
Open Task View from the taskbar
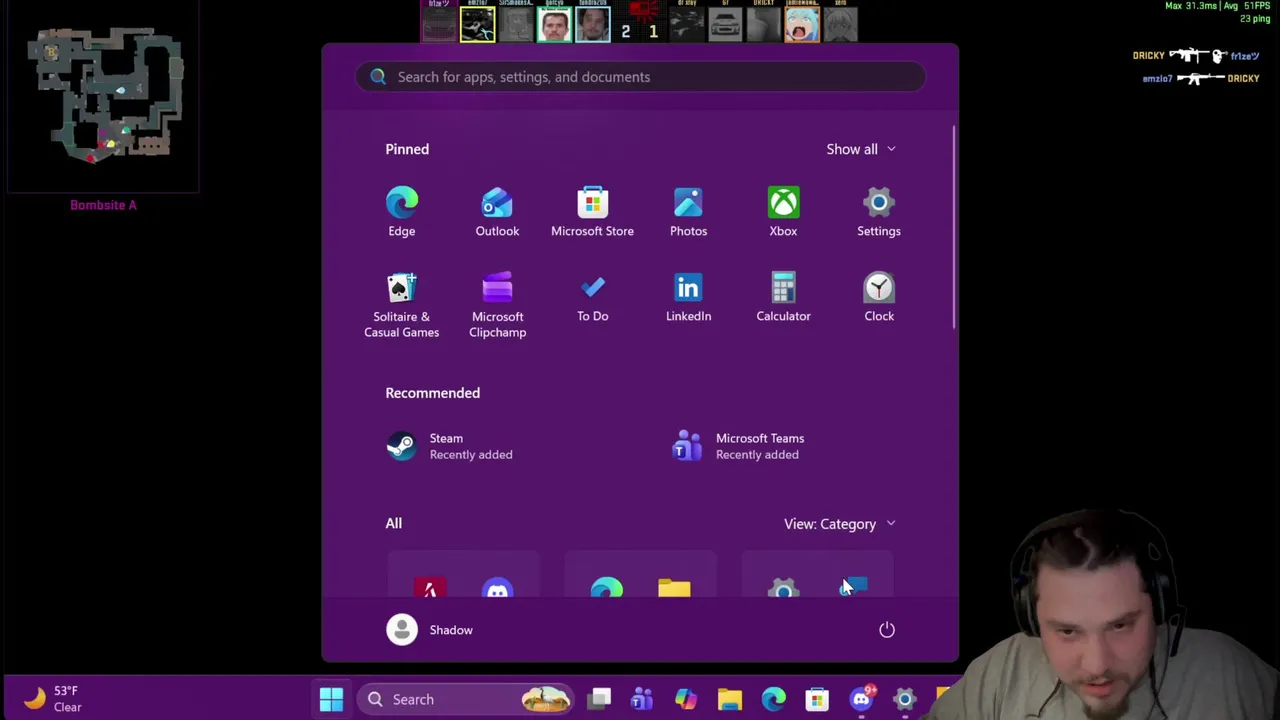tap(599, 699)
